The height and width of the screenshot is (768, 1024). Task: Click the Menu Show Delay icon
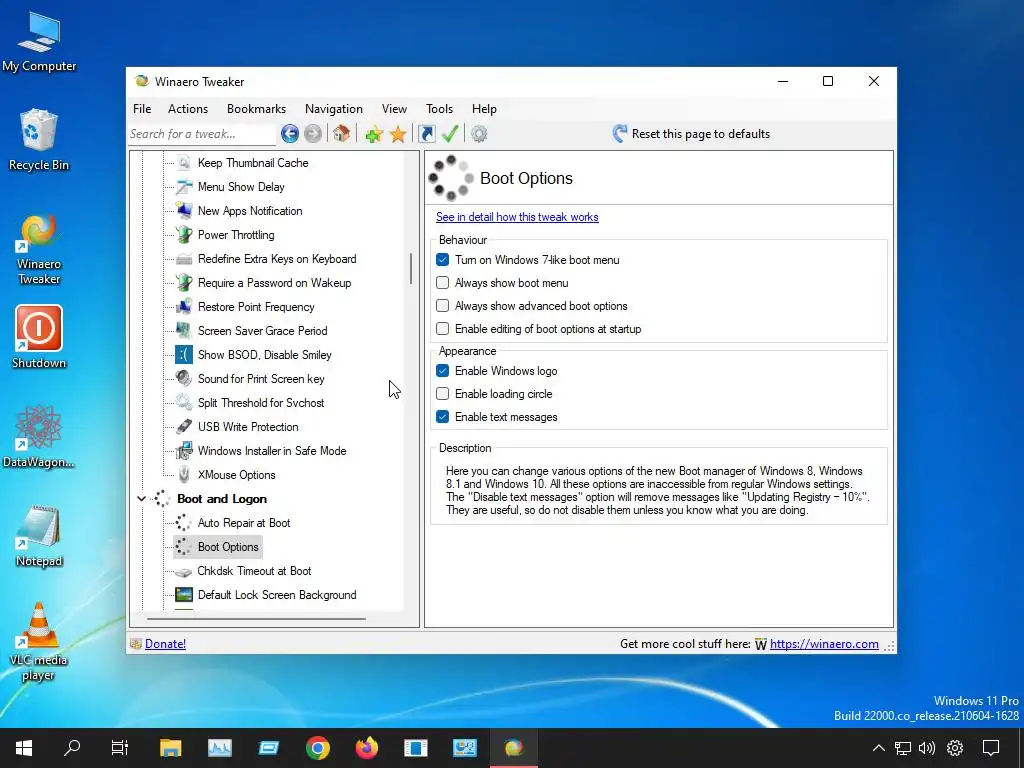pos(184,187)
